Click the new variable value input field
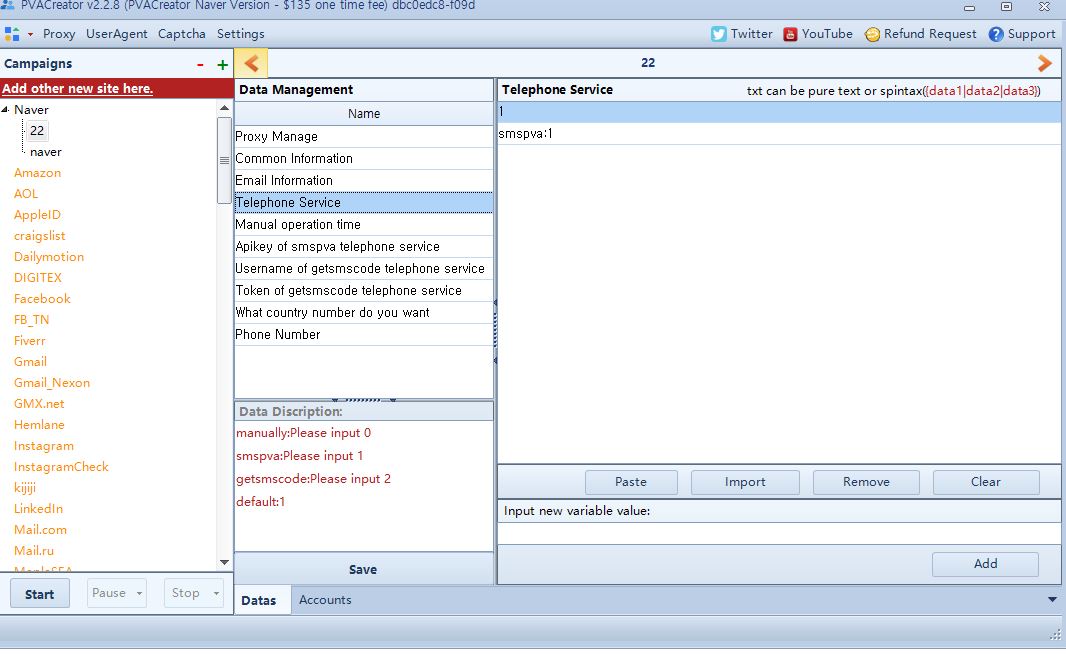 click(x=778, y=533)
